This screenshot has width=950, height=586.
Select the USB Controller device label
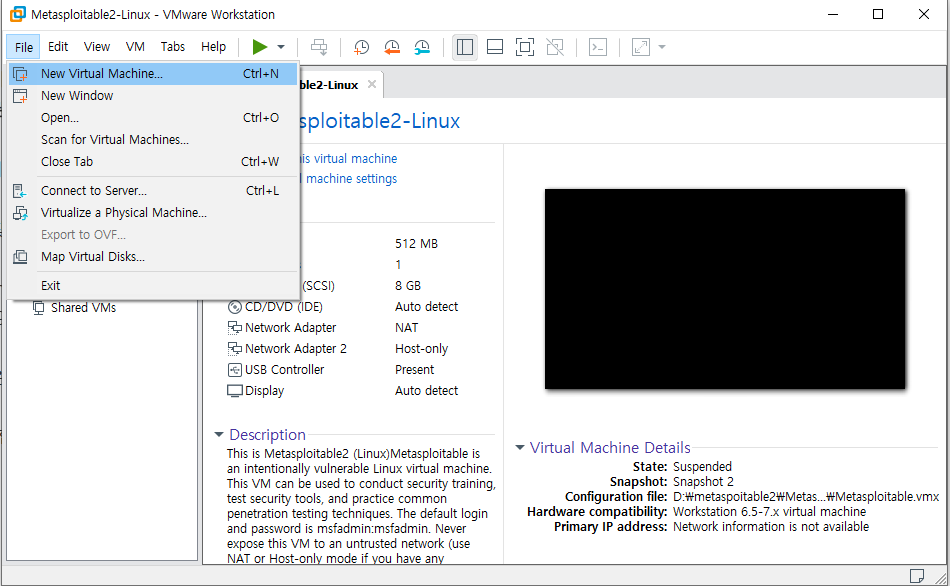click(x=284, y=370)
